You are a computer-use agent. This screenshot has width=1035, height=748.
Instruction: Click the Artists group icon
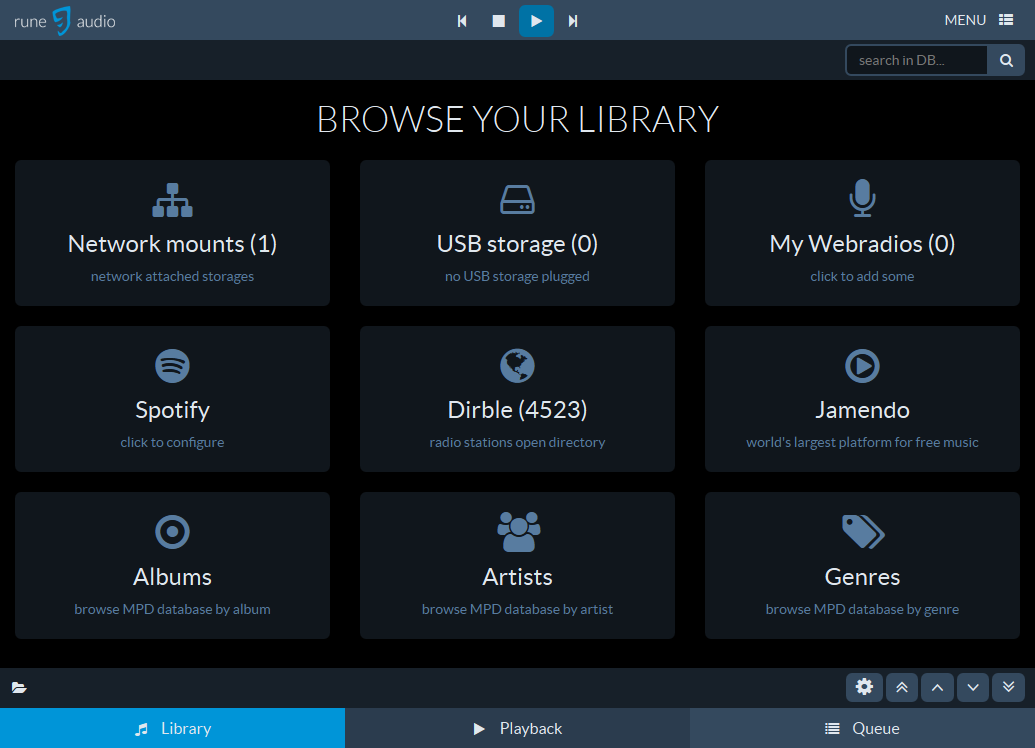pos(518,531)
